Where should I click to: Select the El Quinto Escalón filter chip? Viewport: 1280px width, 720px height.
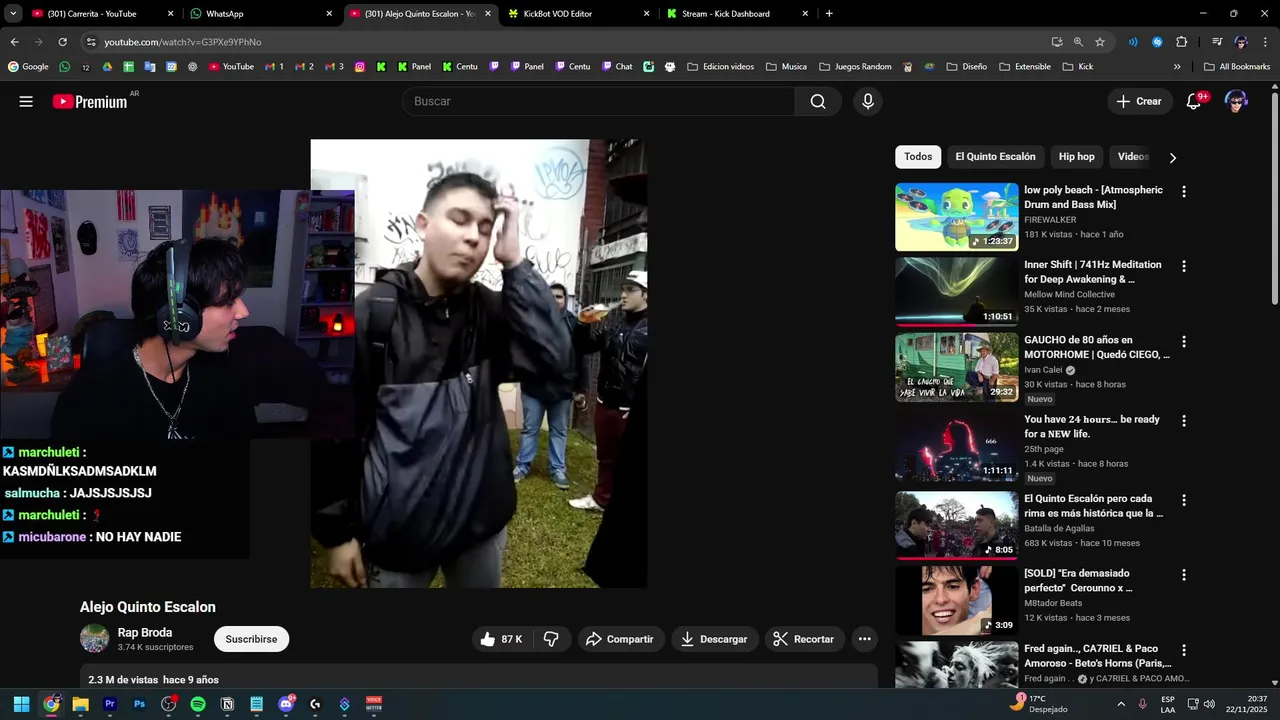995,157
